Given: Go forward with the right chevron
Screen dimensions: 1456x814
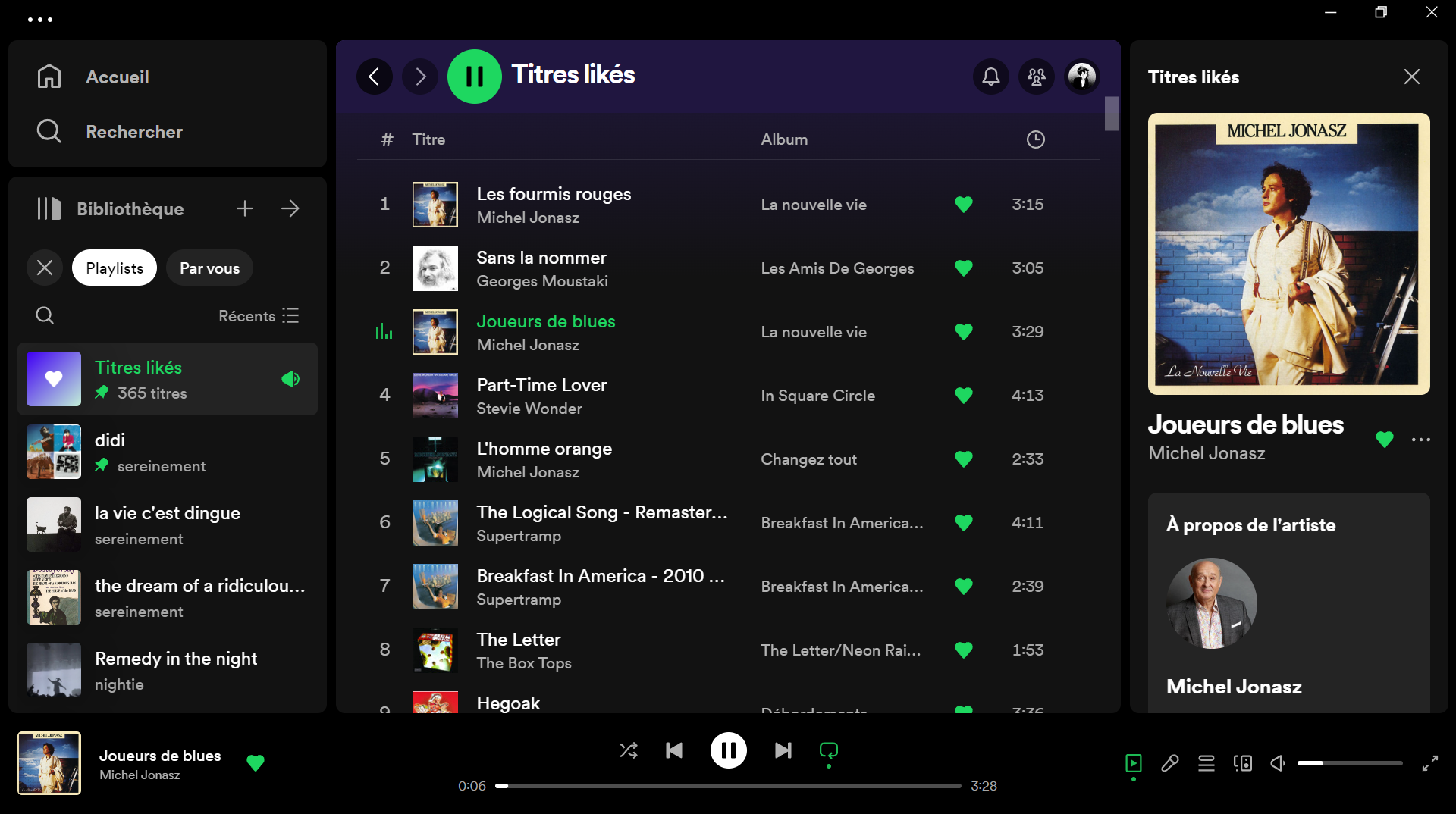Looking at the screenshot, I should click(420, 77).
